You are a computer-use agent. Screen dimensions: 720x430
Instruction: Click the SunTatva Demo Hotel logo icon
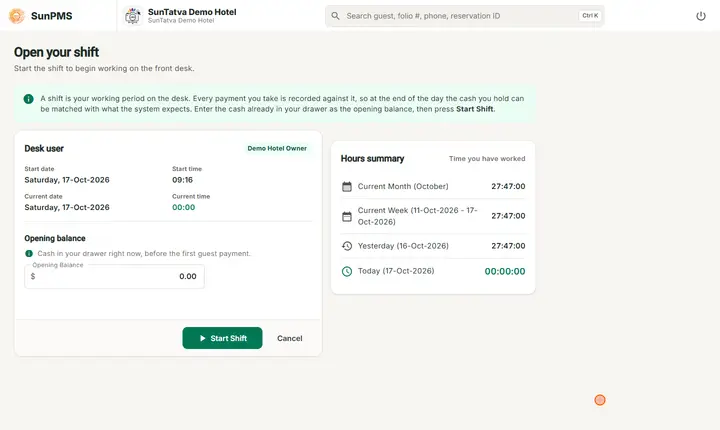133,16
